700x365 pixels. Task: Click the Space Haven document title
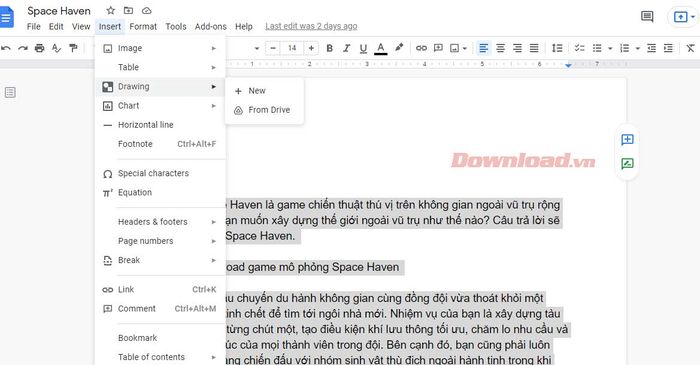59,11
